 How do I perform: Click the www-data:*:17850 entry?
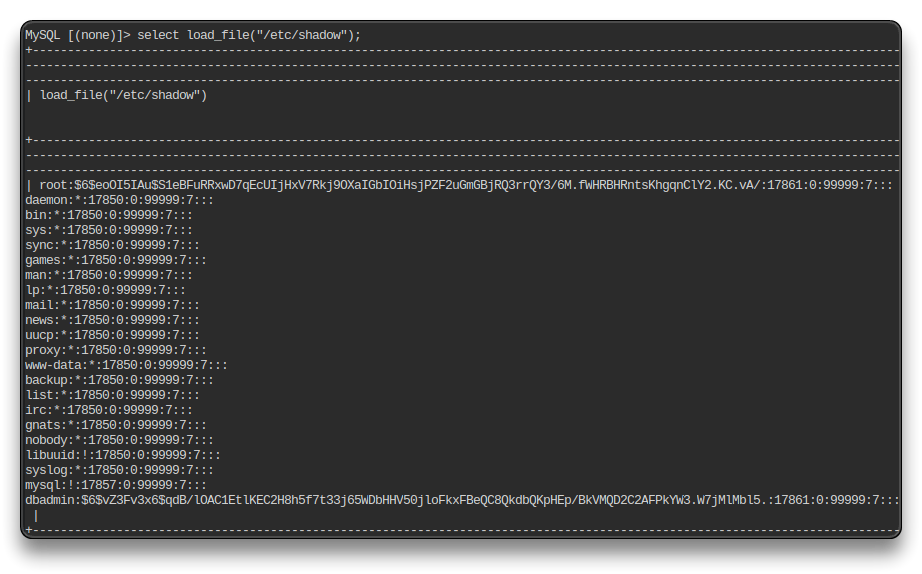(126, 365)
